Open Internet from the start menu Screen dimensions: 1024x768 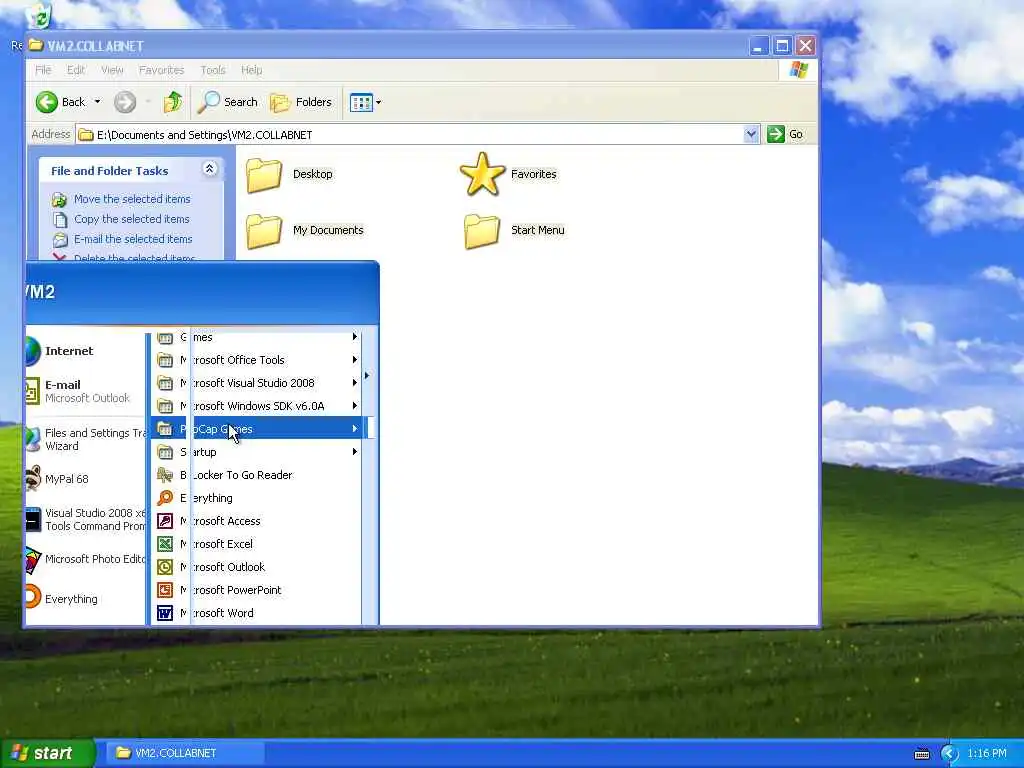pos(84,351)
